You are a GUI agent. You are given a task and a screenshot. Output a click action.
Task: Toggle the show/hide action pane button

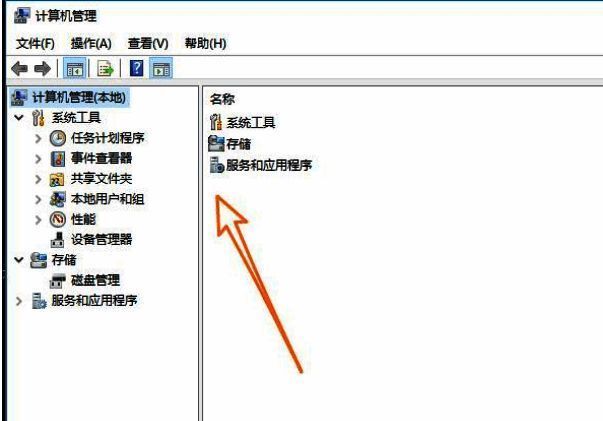[x=161, y=69]
